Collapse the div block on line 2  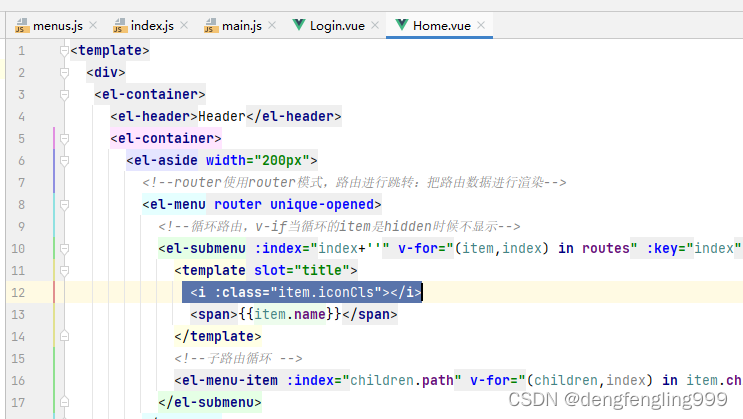64,73
